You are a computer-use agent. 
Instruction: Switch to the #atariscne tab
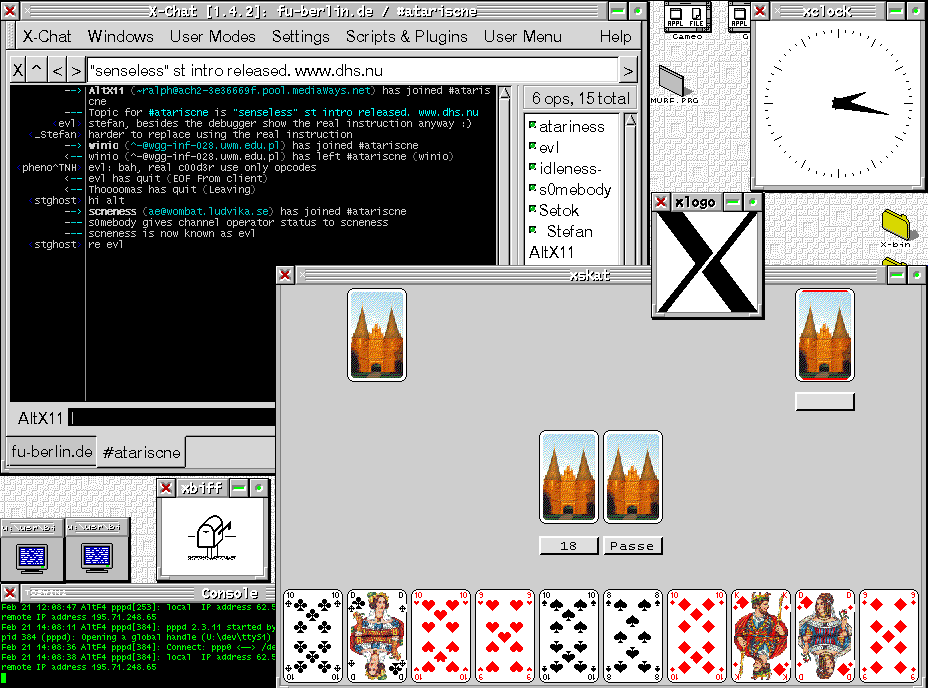click(x=141, y=452)
